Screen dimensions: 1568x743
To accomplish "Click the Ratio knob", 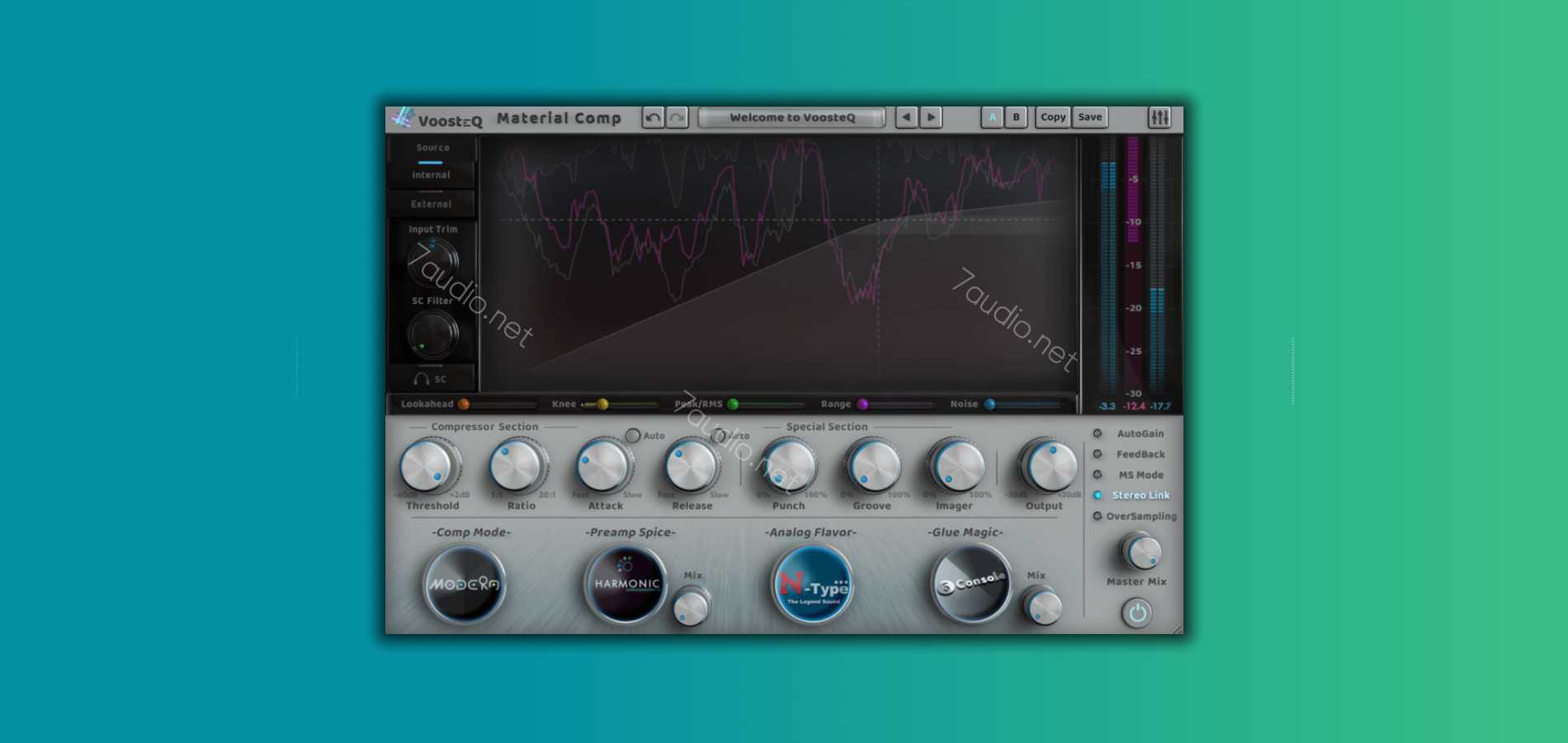I will click(517, 466).
